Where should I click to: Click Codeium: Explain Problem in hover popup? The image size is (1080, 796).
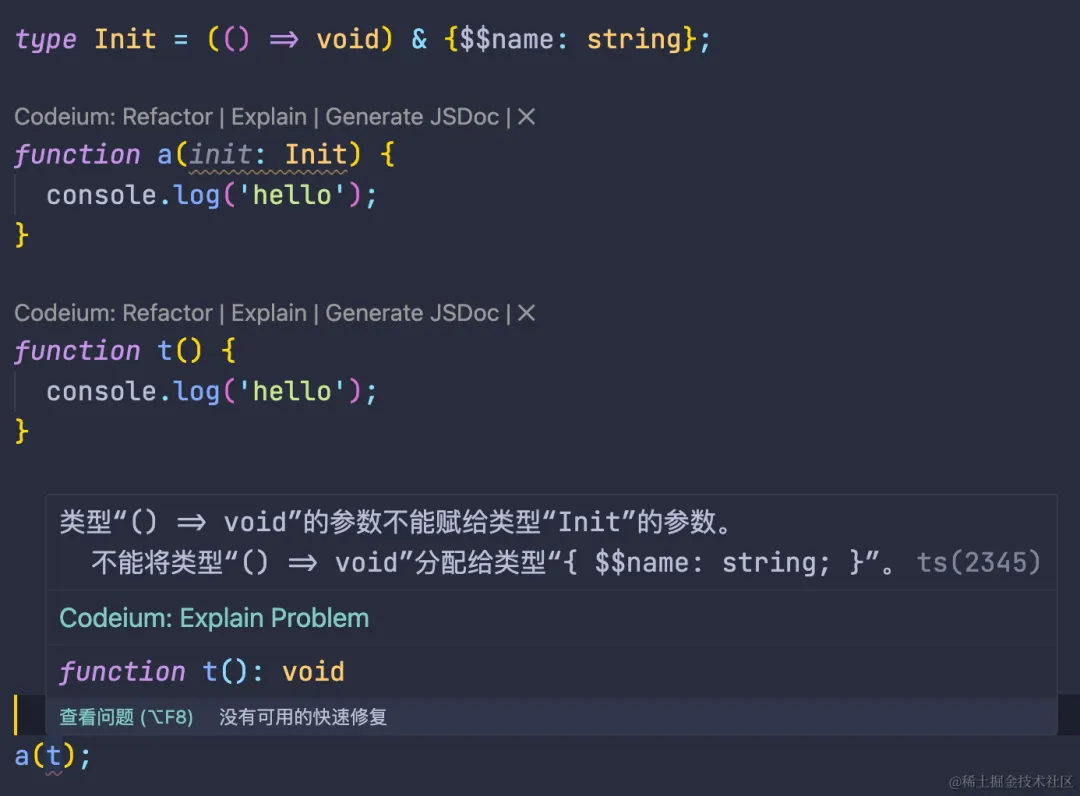(214, 618)
